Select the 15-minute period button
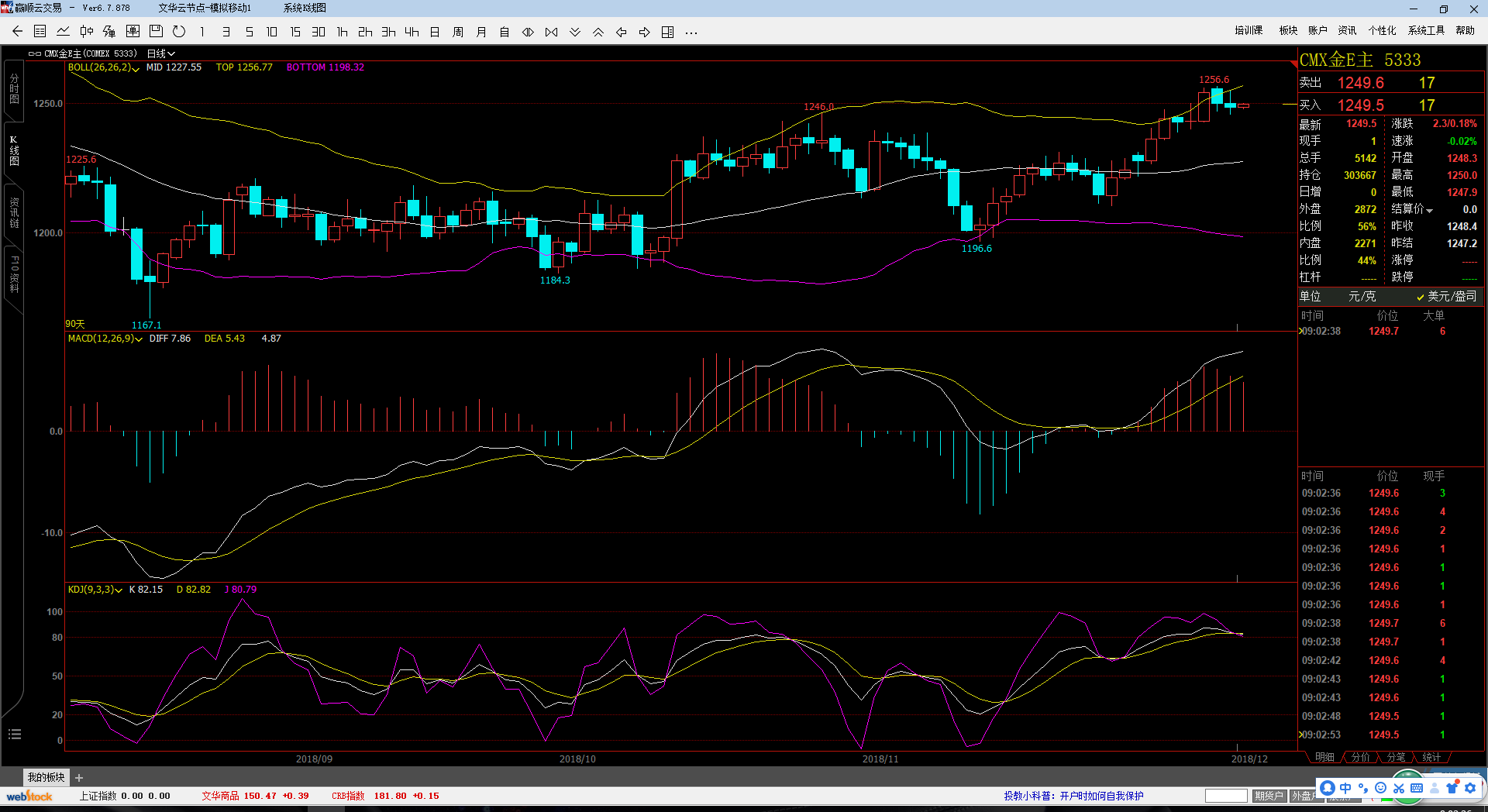Screen dimensions: 1488x812 coord(295,32)
